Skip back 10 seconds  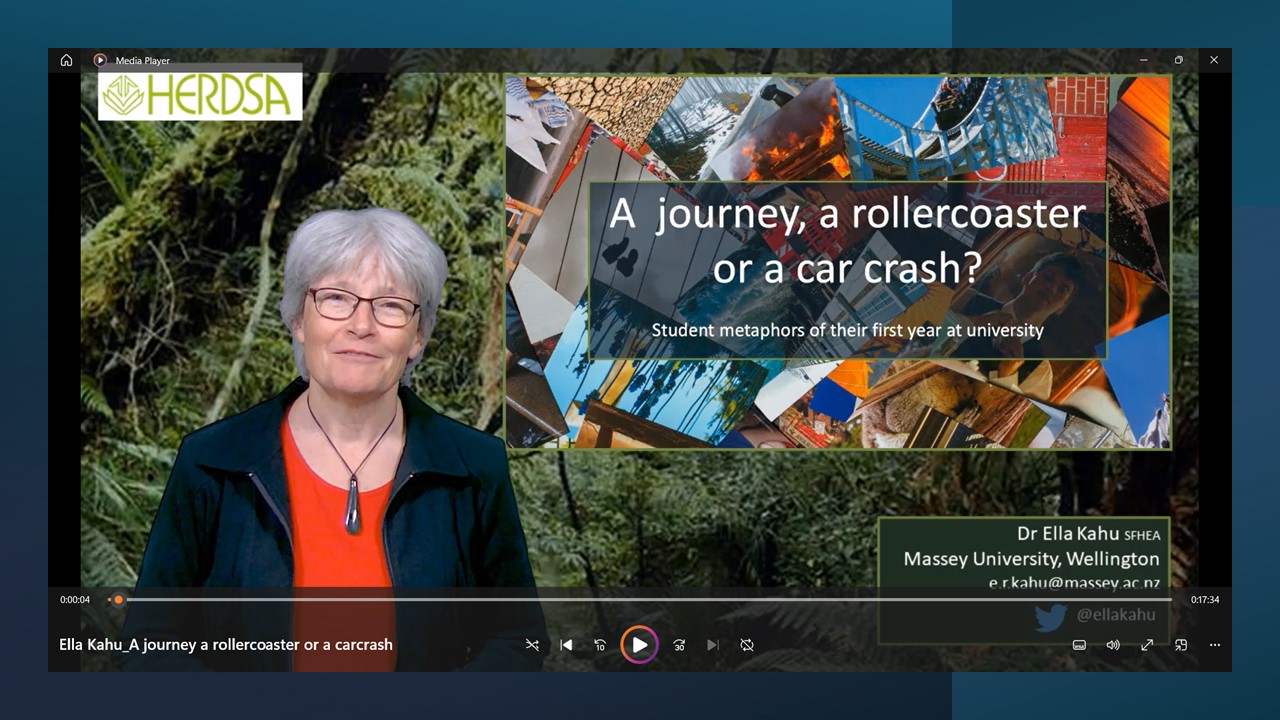pyautogui.click(x=601, y=645)
